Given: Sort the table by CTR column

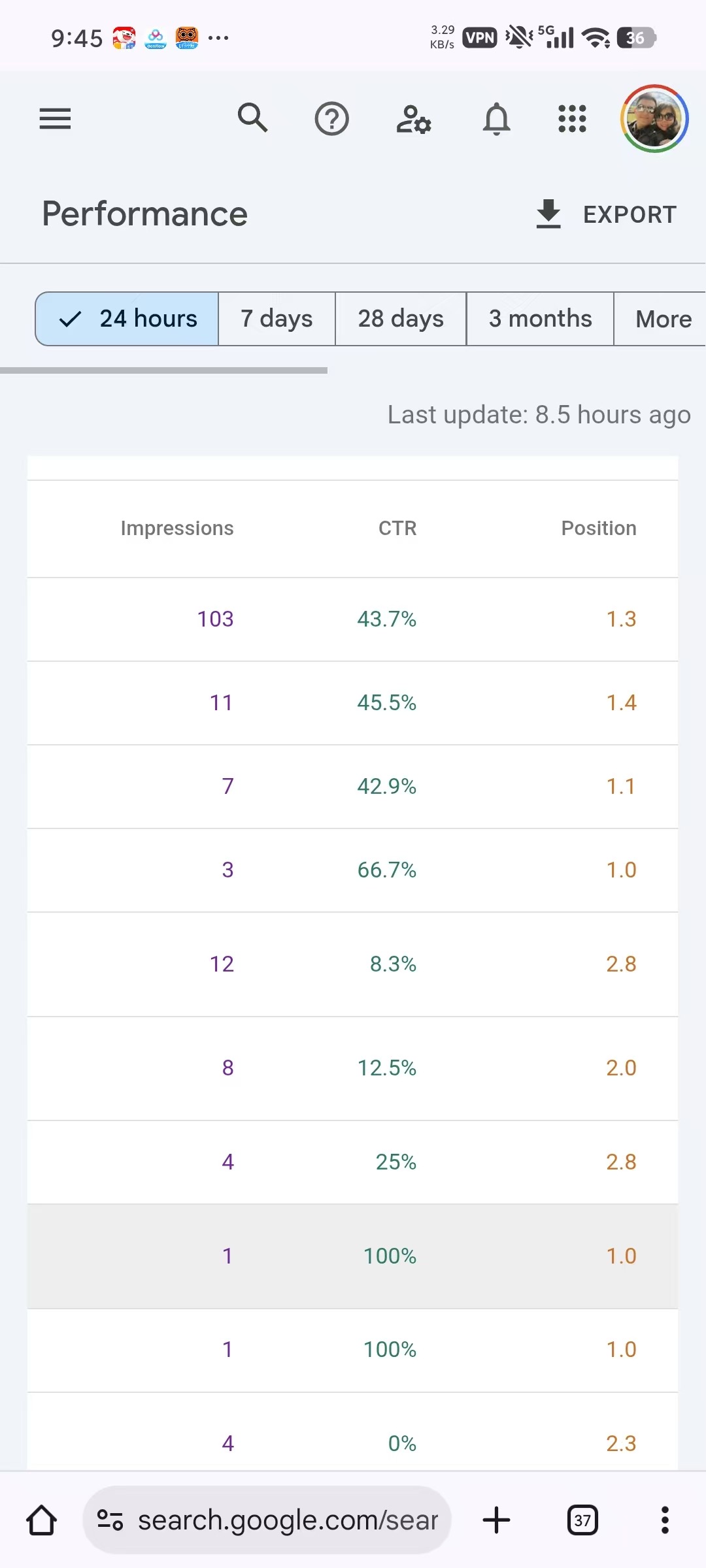Looking at the screenshot, I should tap(397, 528).
